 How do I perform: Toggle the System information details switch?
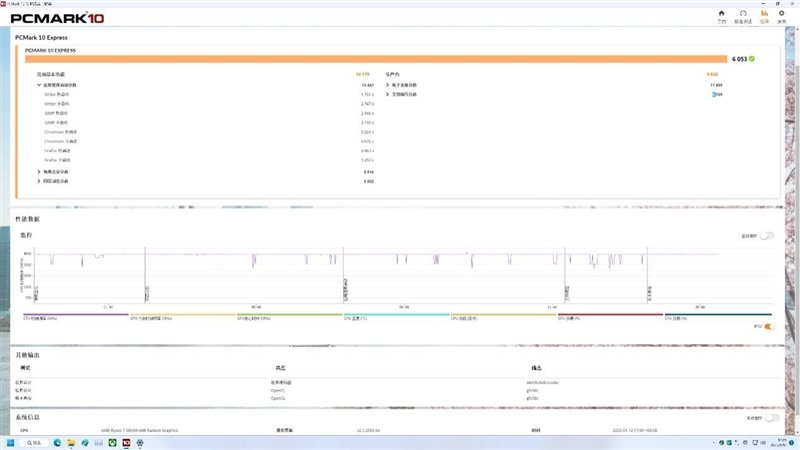click(772, 418)
